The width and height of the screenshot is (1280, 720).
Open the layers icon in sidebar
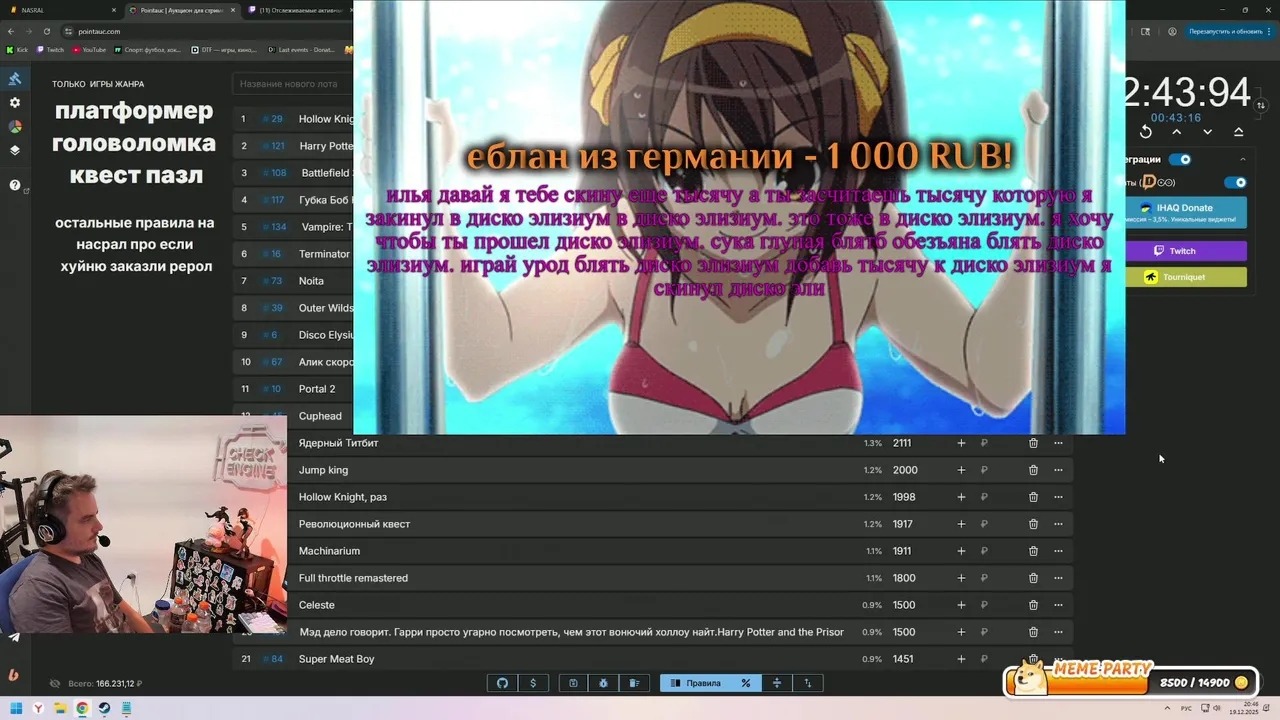(x=15, y=151)
